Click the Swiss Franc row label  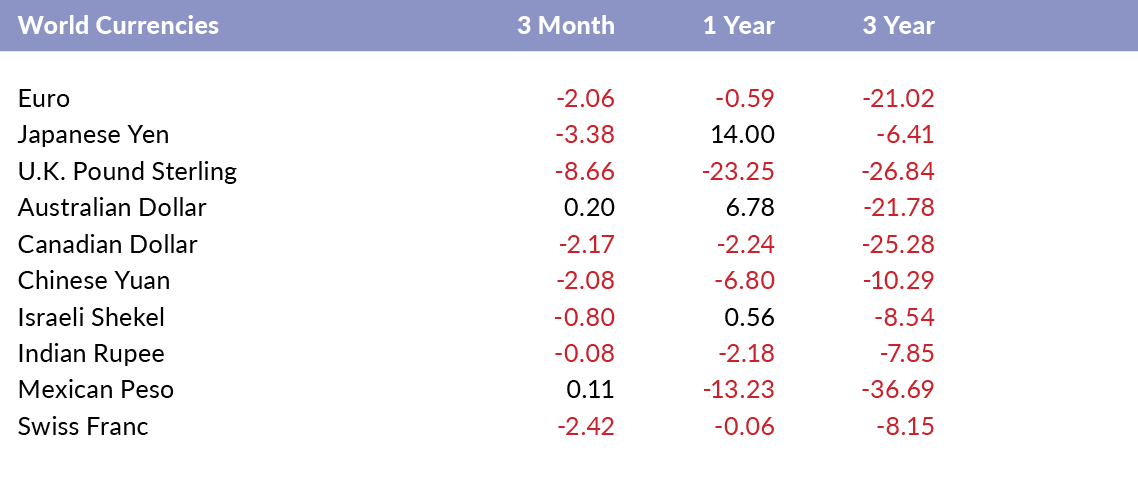click(x=83, y=426)
